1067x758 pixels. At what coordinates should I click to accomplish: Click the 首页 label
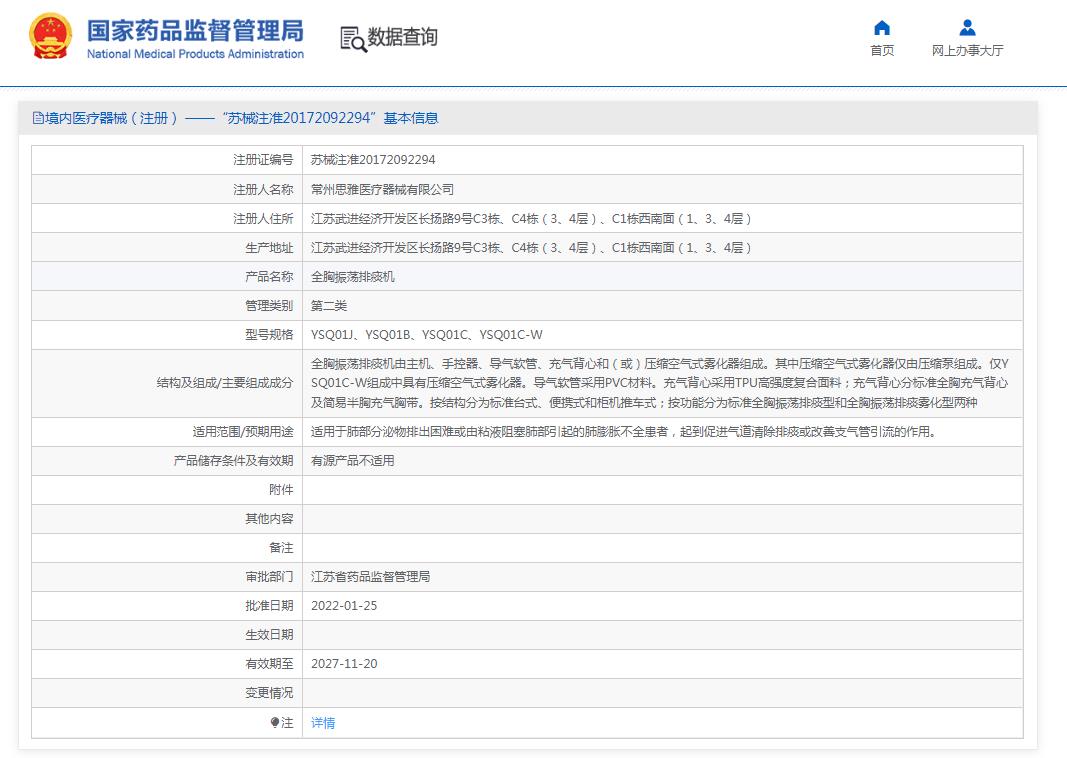tap(882, 50)
